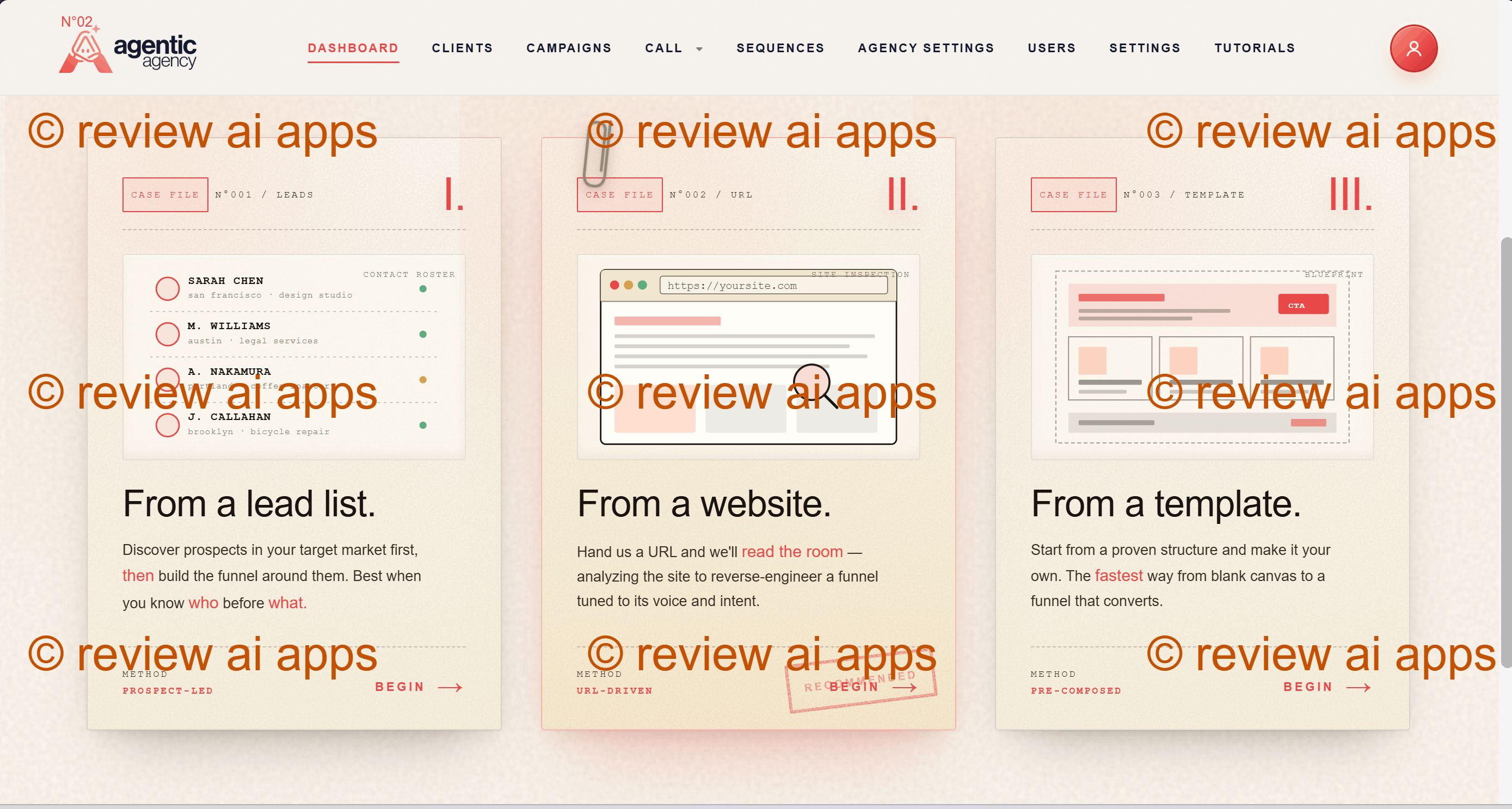The width and height of the screenshot is (1512, 809).
Task: Click the URL-DRIVEN method label
Action: point(614,690)
